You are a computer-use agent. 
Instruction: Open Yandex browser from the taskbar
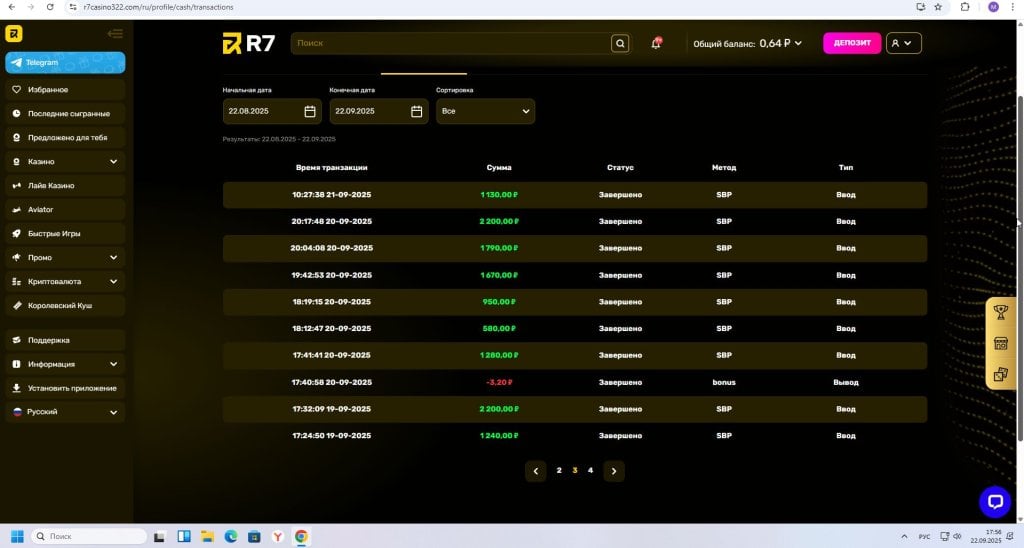pyautogui.click(x=278, y=536)
